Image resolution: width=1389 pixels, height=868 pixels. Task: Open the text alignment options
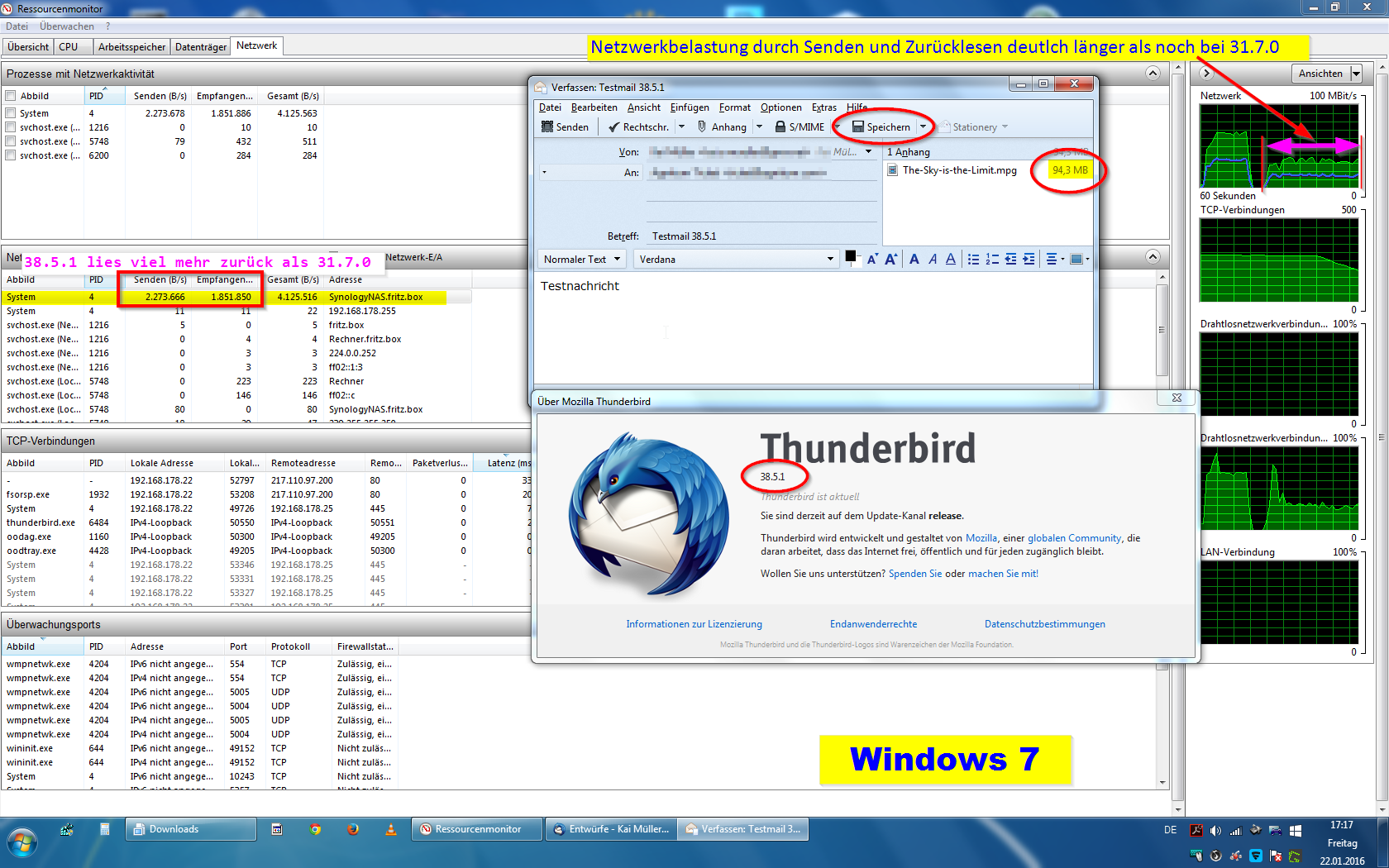[x=1054, y=260]
